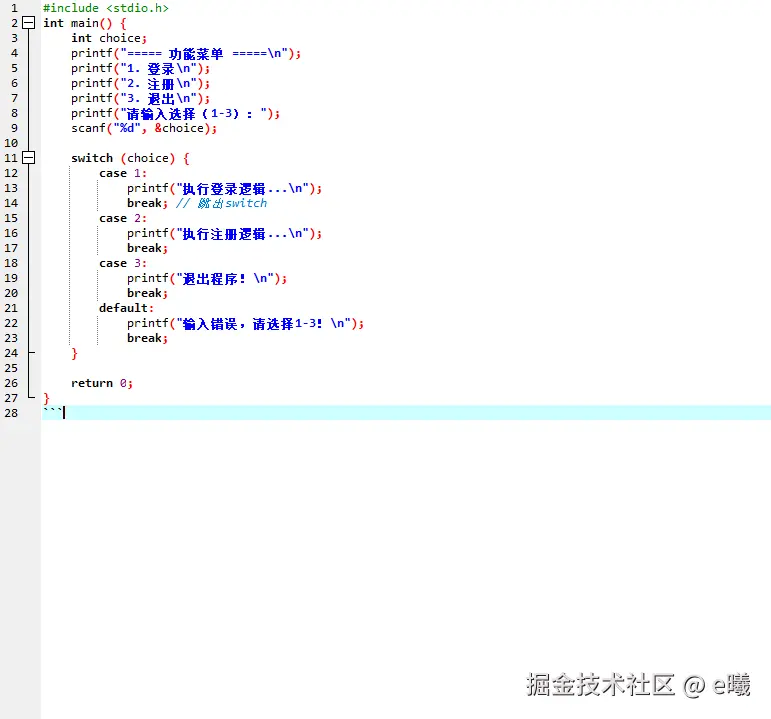
Task: Click the printf '执行登录逻辑' line
Action: coord(224,188)
